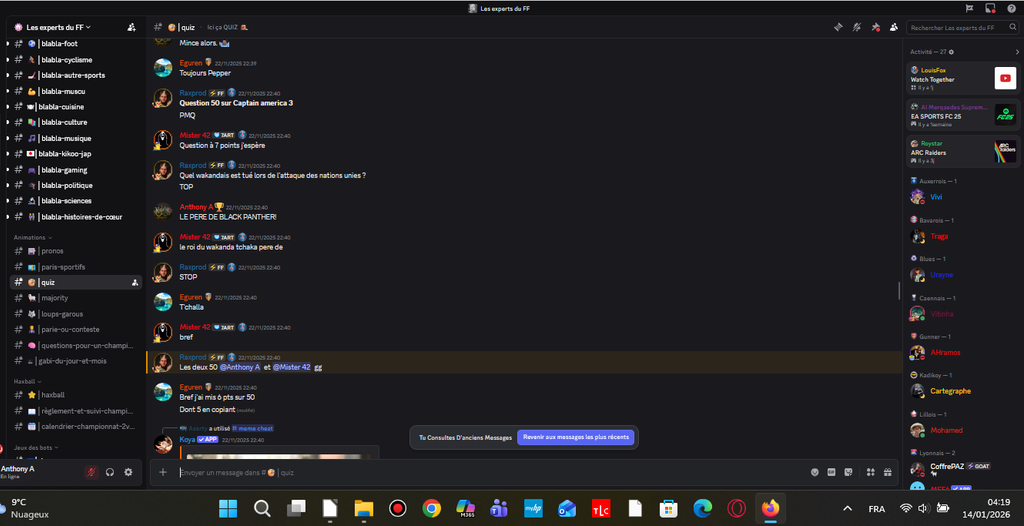The width and height of the screenshot is (1024, 526).
Task: Open member Cartegraphe profile
Action: click(963, 391)
